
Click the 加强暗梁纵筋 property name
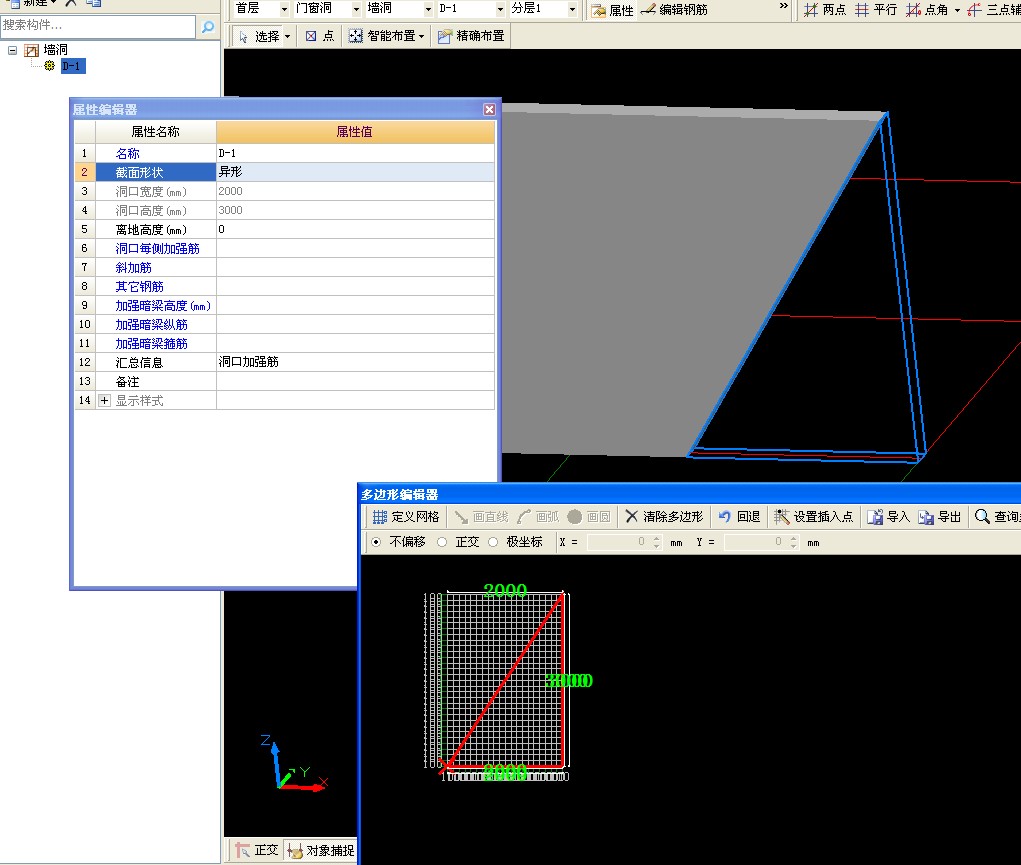[151, 324]
